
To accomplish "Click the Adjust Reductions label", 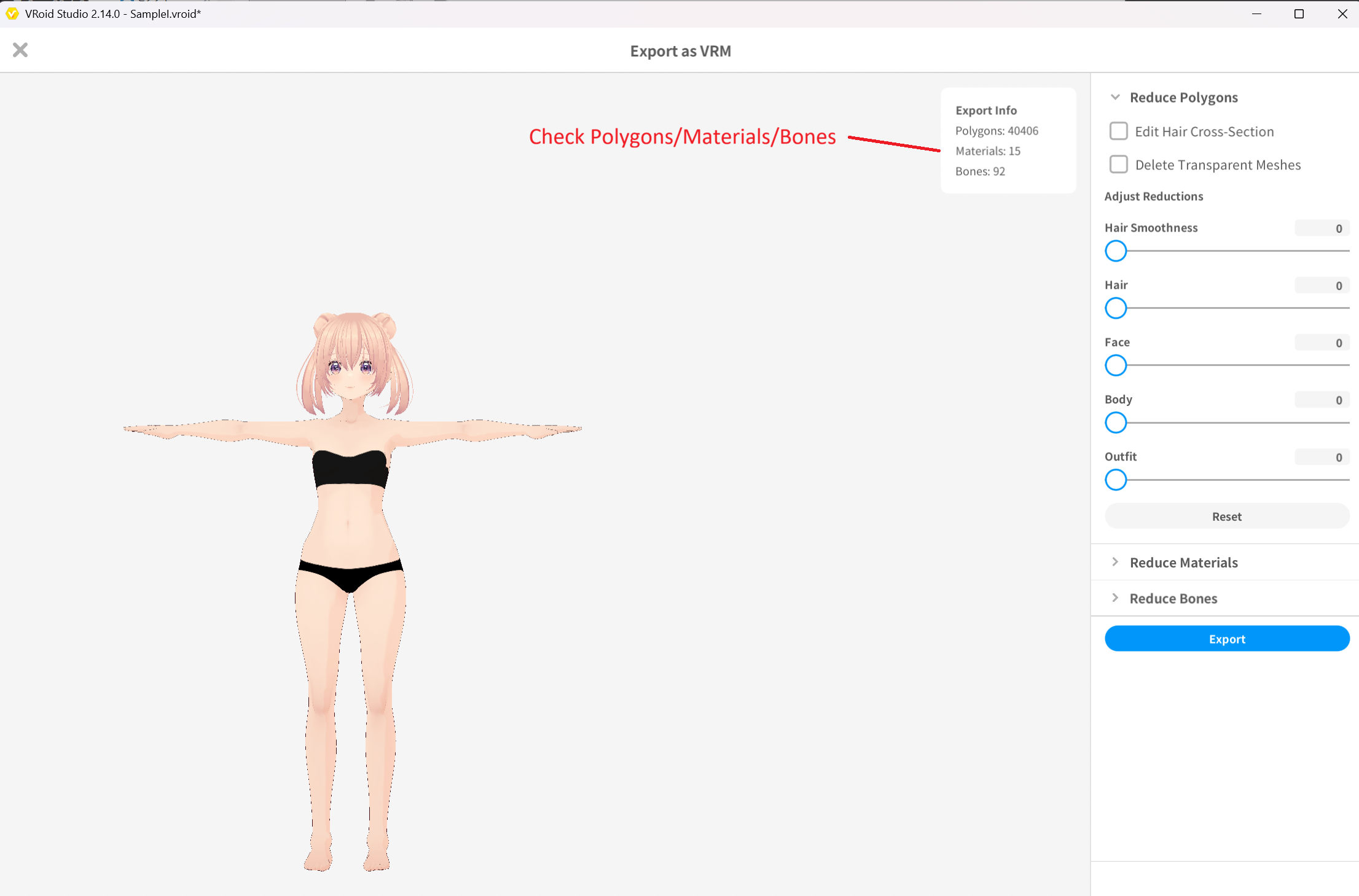I will (x=1153, y=196).
